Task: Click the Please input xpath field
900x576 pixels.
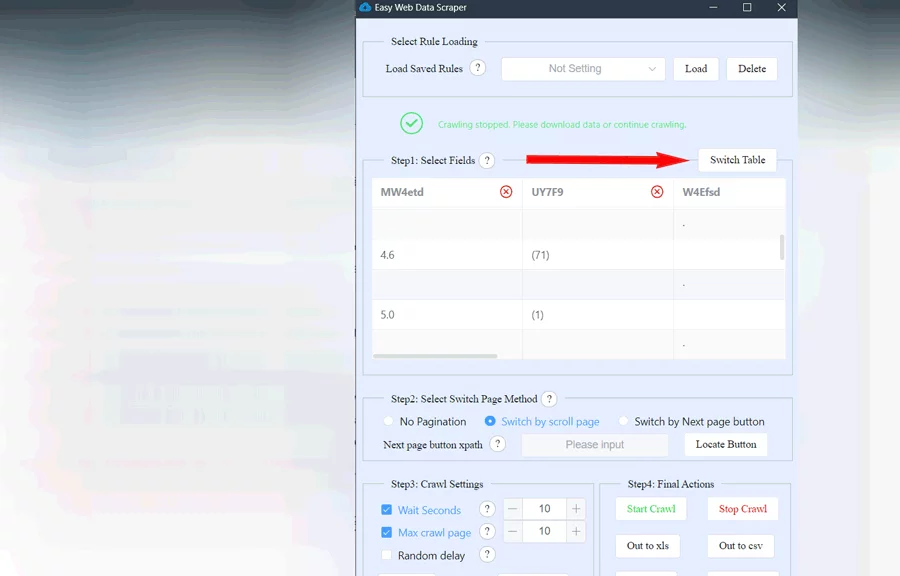Action: [594, 444]
